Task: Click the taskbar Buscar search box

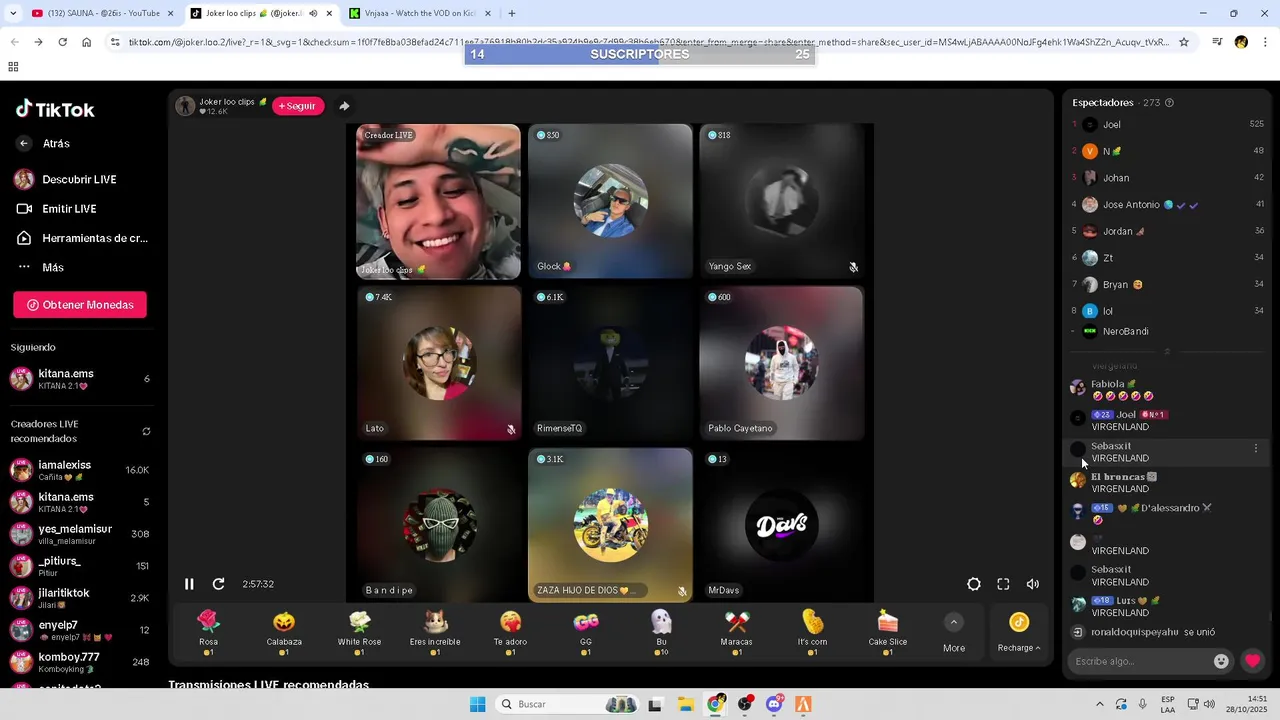Action: 567,704
